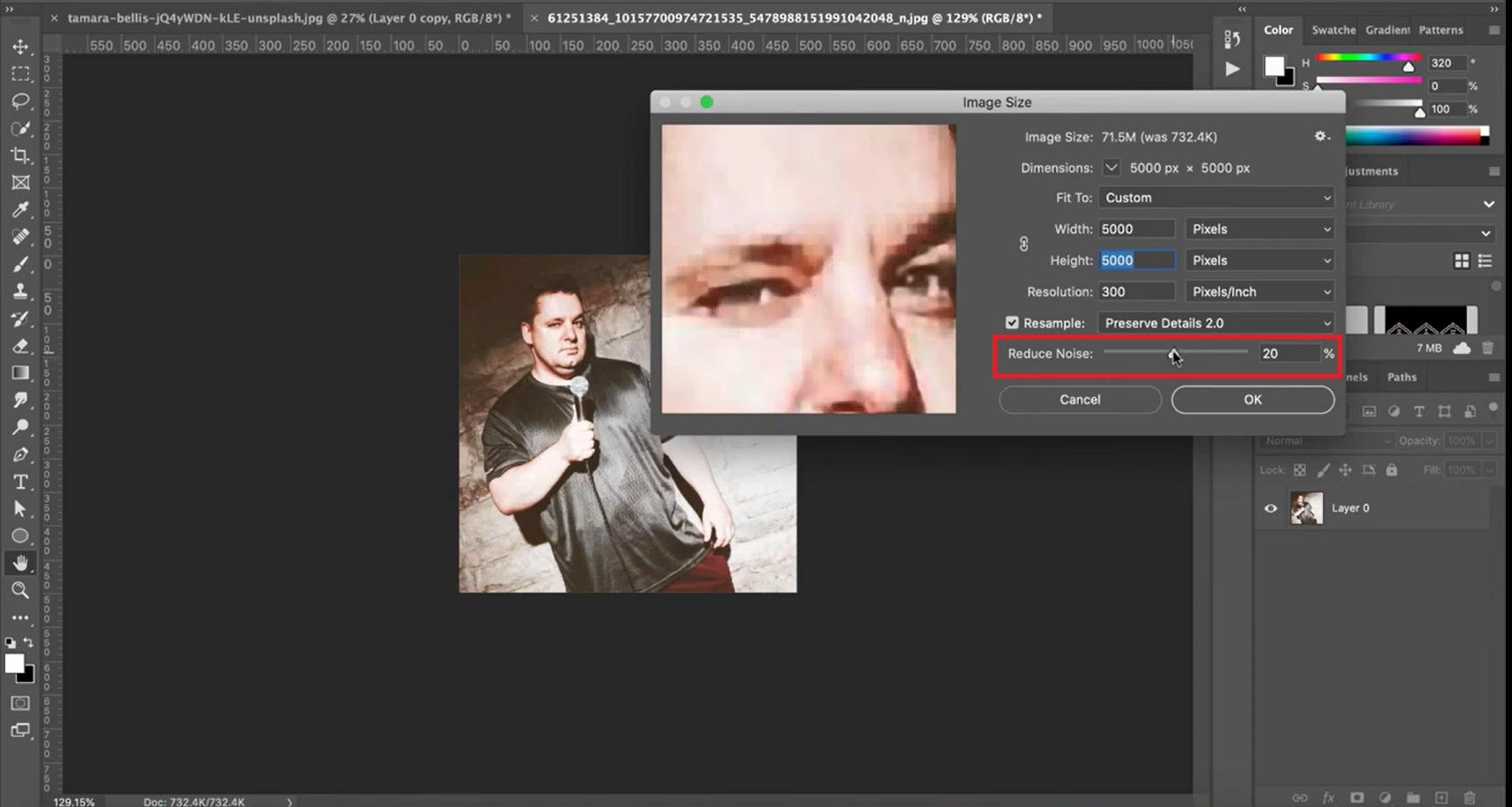The height and width of the screenshot is (807, 1512).
Task: Select the Move tool
Action: pos(20,46)
